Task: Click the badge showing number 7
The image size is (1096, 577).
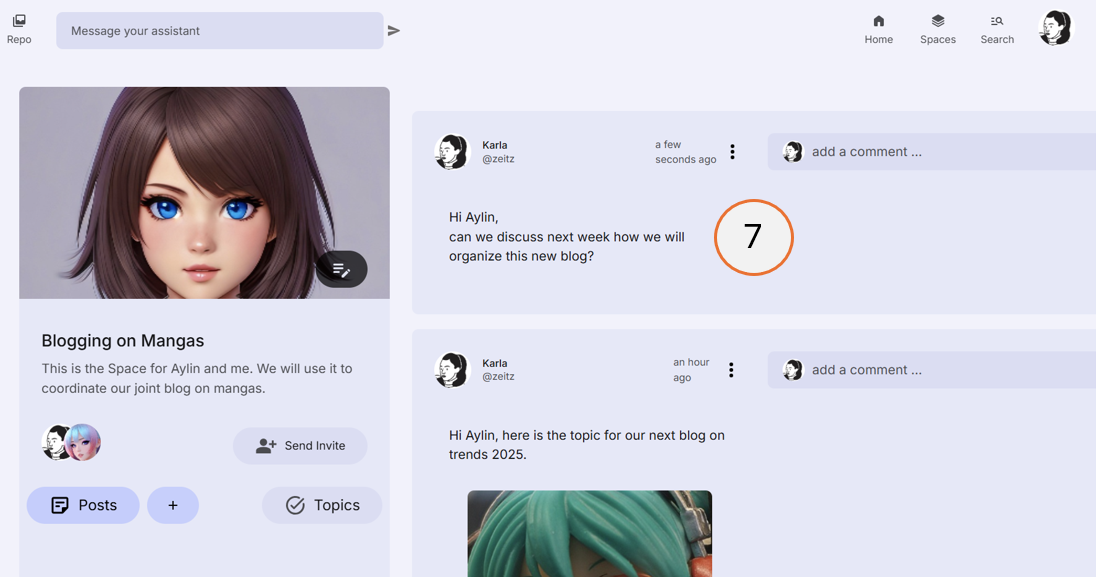Action: coord(753,238)
